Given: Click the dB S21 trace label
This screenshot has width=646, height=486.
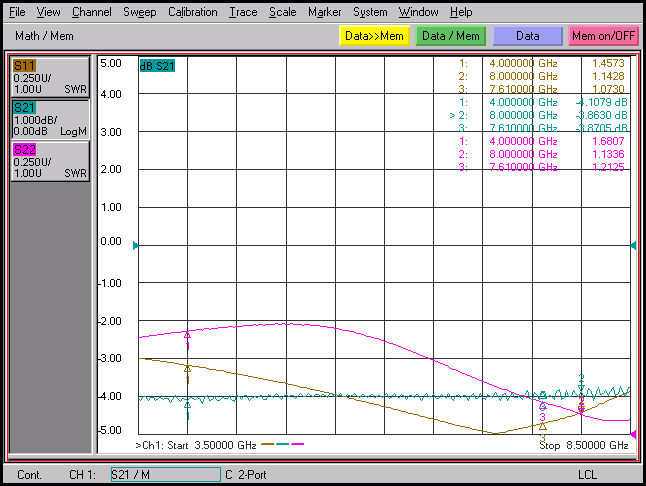Looking at the screenshot, I should [x=157, y=66].
